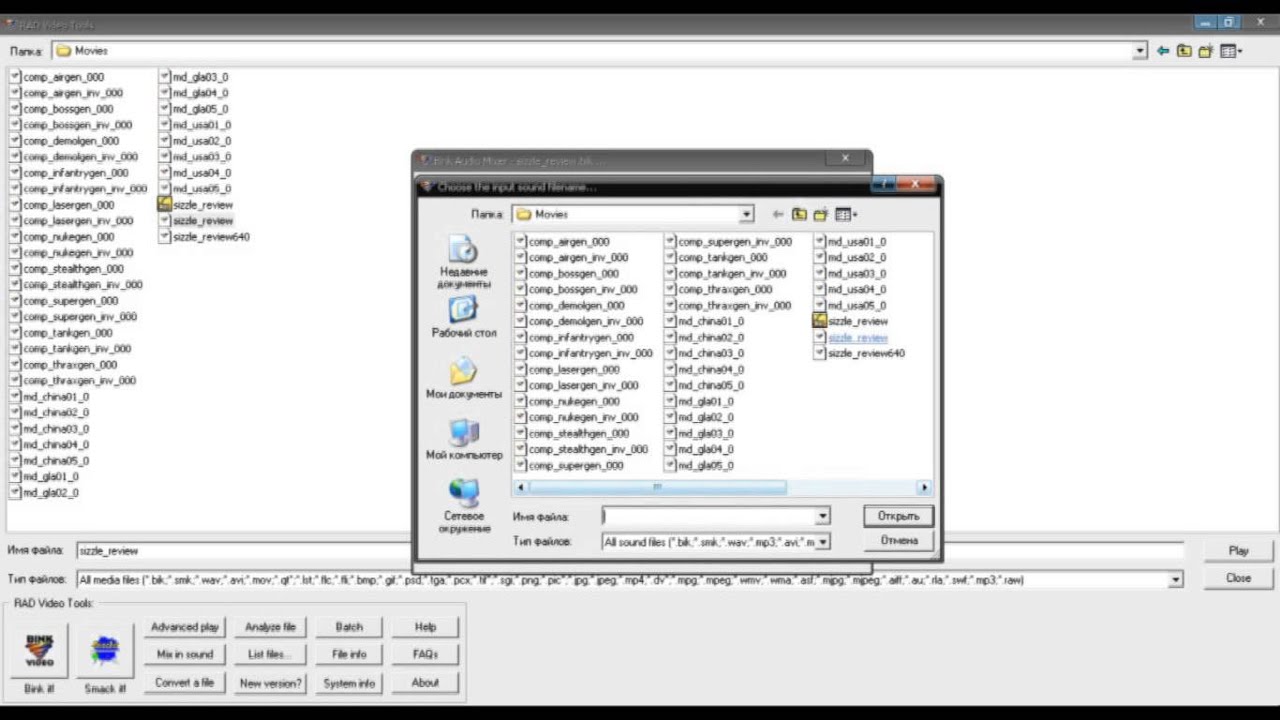This screenshot has height=720, width=1280.
Task: Open Network Places in dialog sidebar
Action: click(x=463, y=505)
